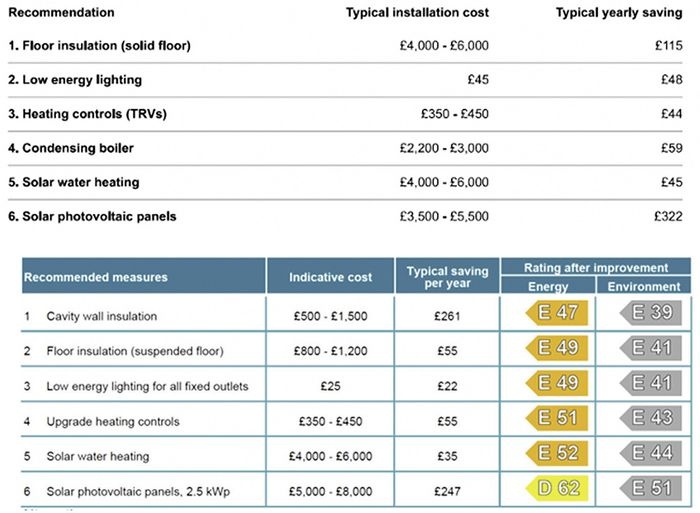Select the yellow D 62 energy rating arrow

click(x=557, y=488)
